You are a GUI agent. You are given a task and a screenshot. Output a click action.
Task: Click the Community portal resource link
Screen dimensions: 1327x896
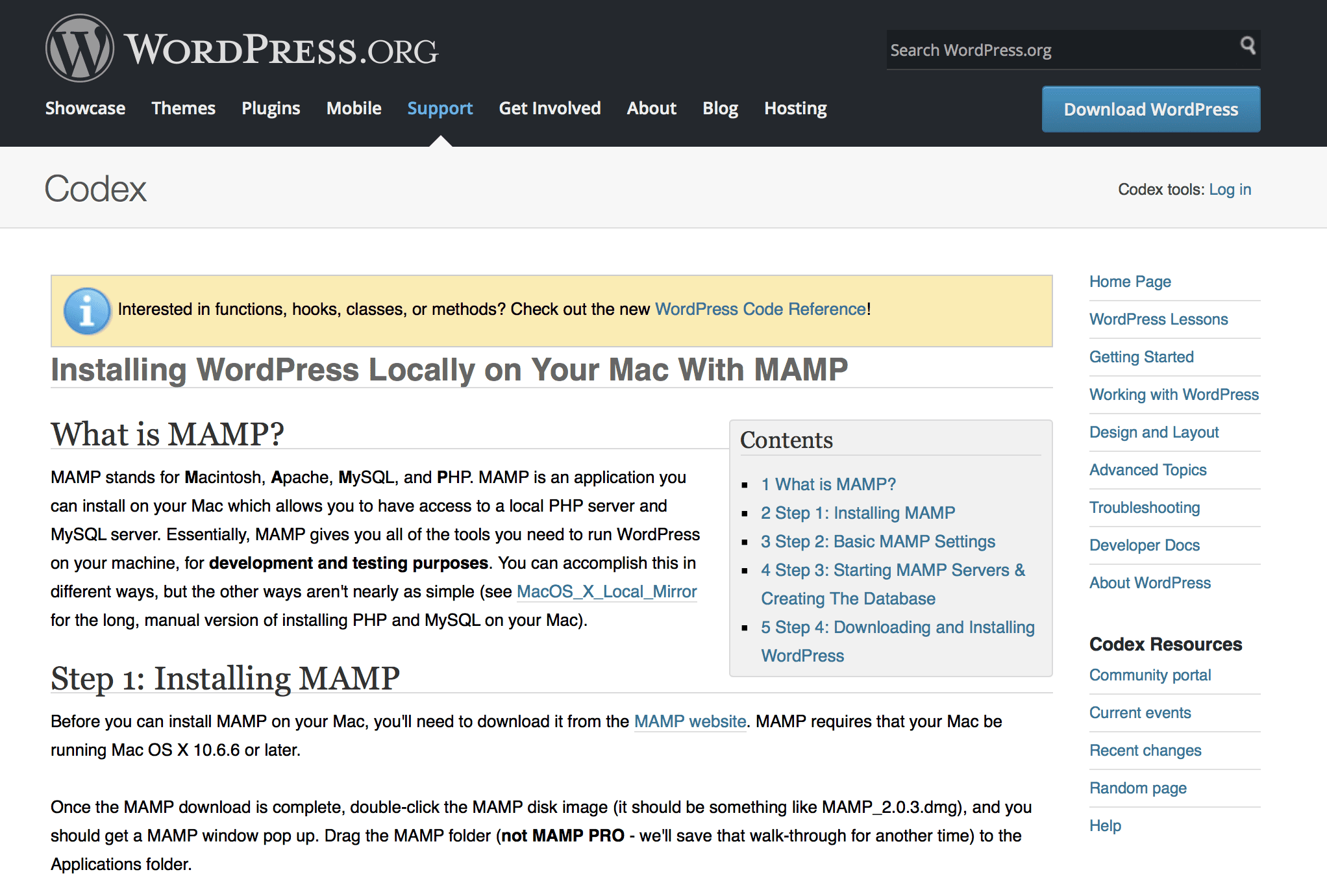click(1148, 675)
